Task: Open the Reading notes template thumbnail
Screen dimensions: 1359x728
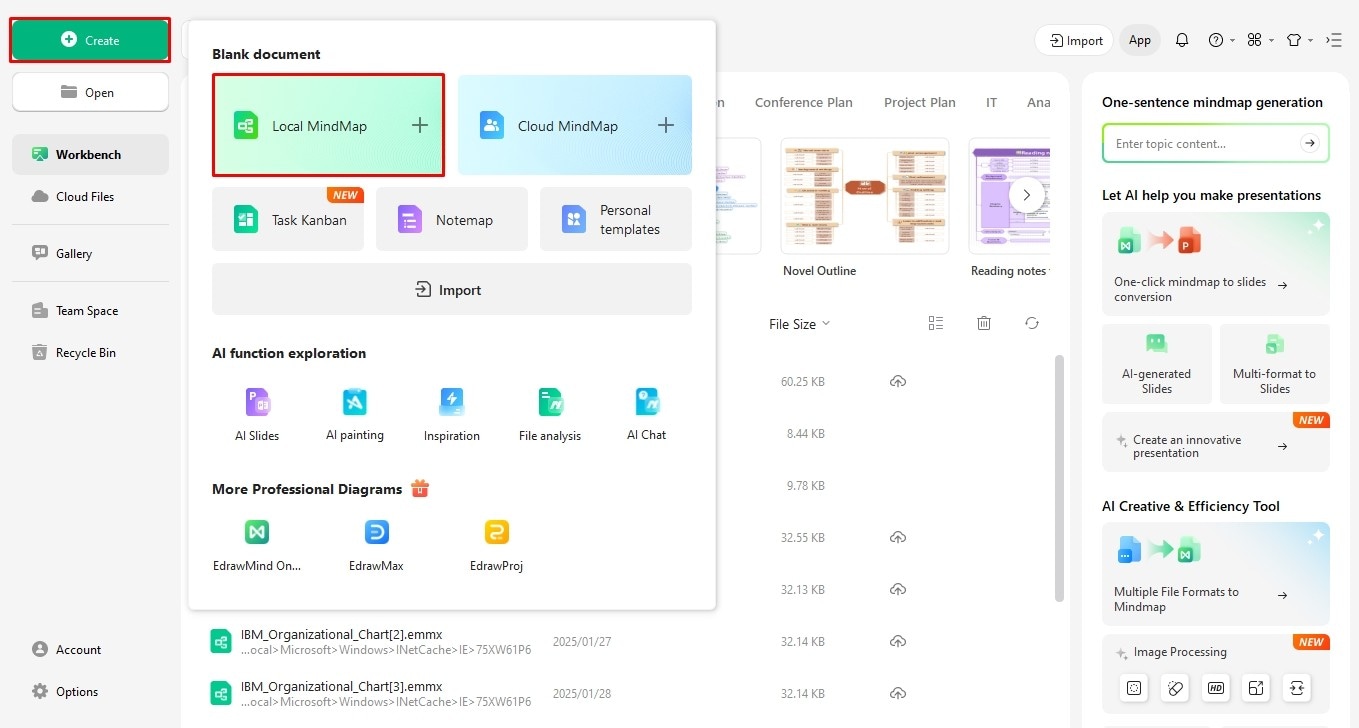Action: point(1009,196)
